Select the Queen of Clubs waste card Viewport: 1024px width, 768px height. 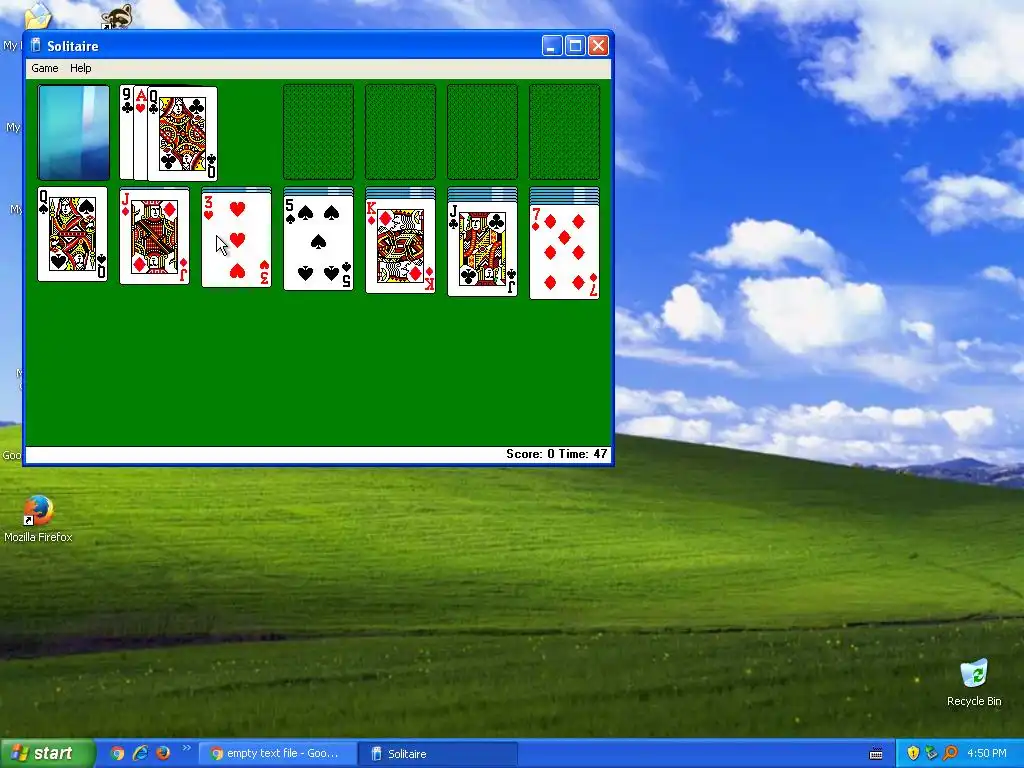pyautogui.click(x=182, y=133)
